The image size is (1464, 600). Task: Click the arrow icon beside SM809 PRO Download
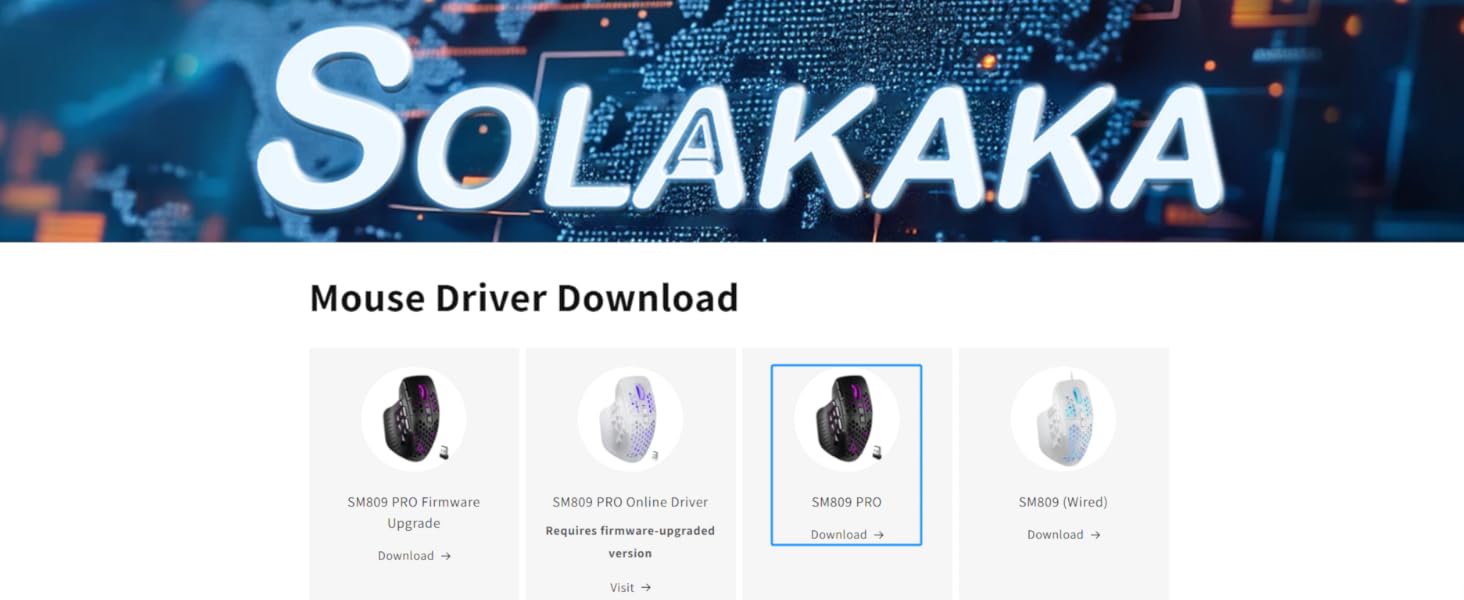pyautogui.click(x=879, y=535)
